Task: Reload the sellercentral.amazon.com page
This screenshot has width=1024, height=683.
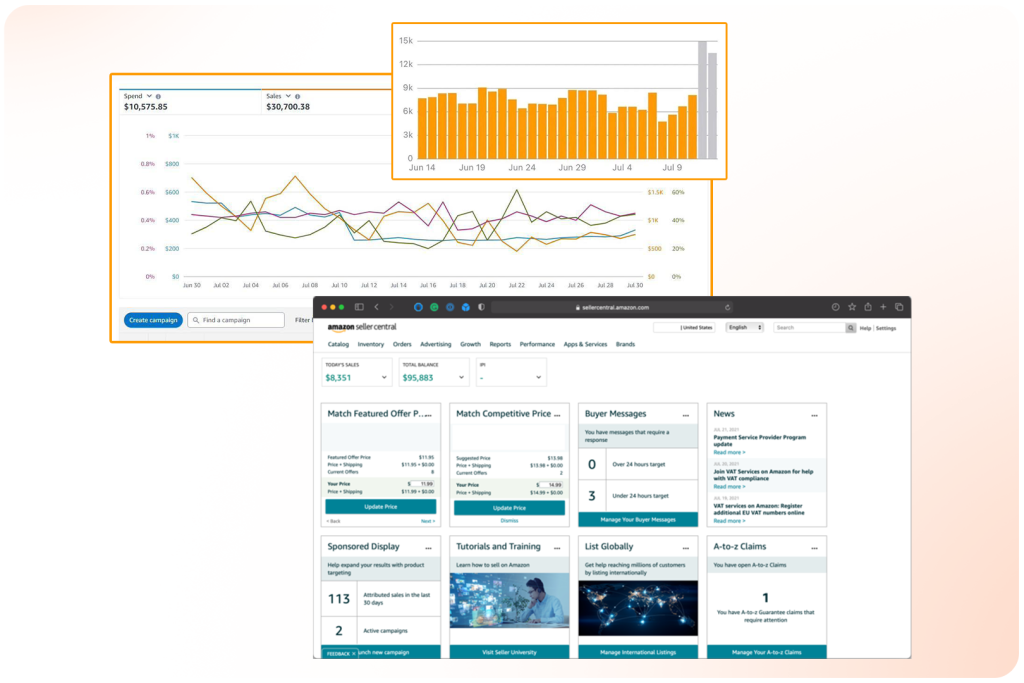Action: point(727,307)
